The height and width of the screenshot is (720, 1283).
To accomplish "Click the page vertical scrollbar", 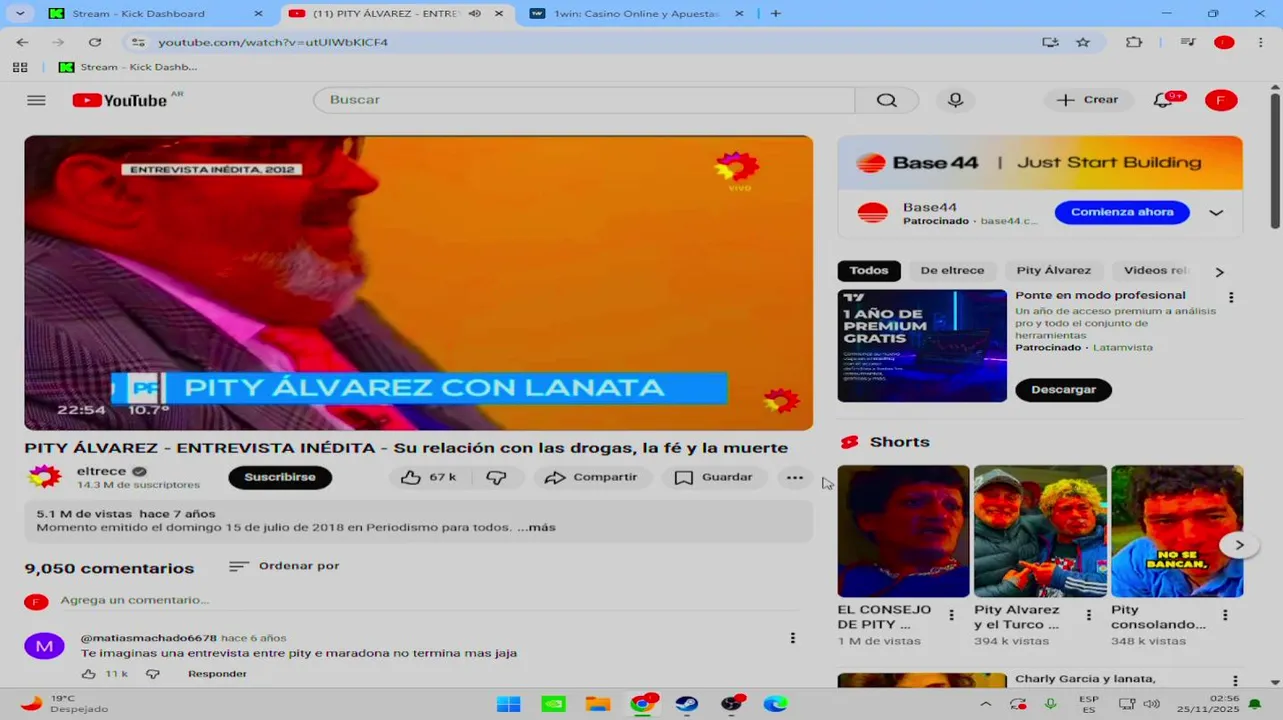I will coord(1275,160).
